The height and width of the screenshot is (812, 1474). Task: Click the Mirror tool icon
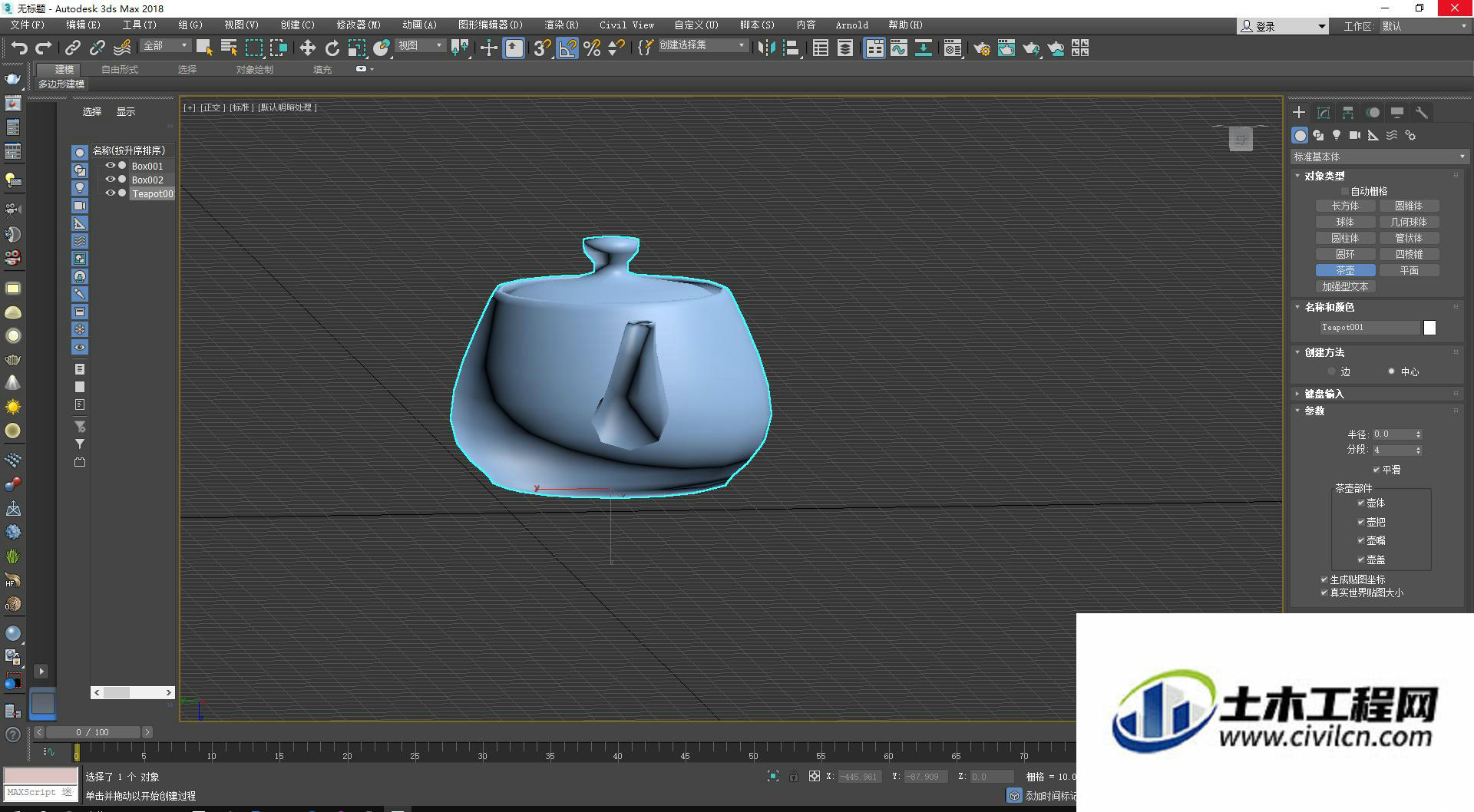tap(765, 48)
